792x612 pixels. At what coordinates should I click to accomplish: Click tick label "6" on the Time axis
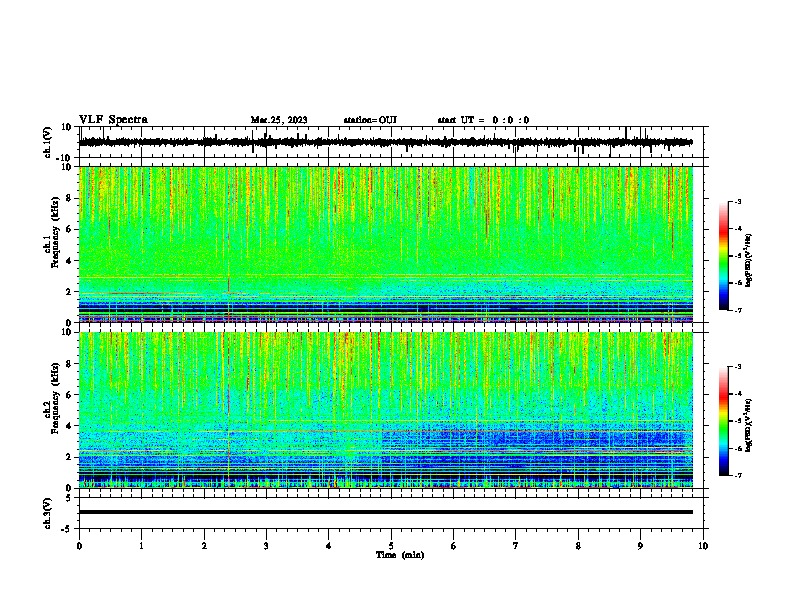coord(454,546)
